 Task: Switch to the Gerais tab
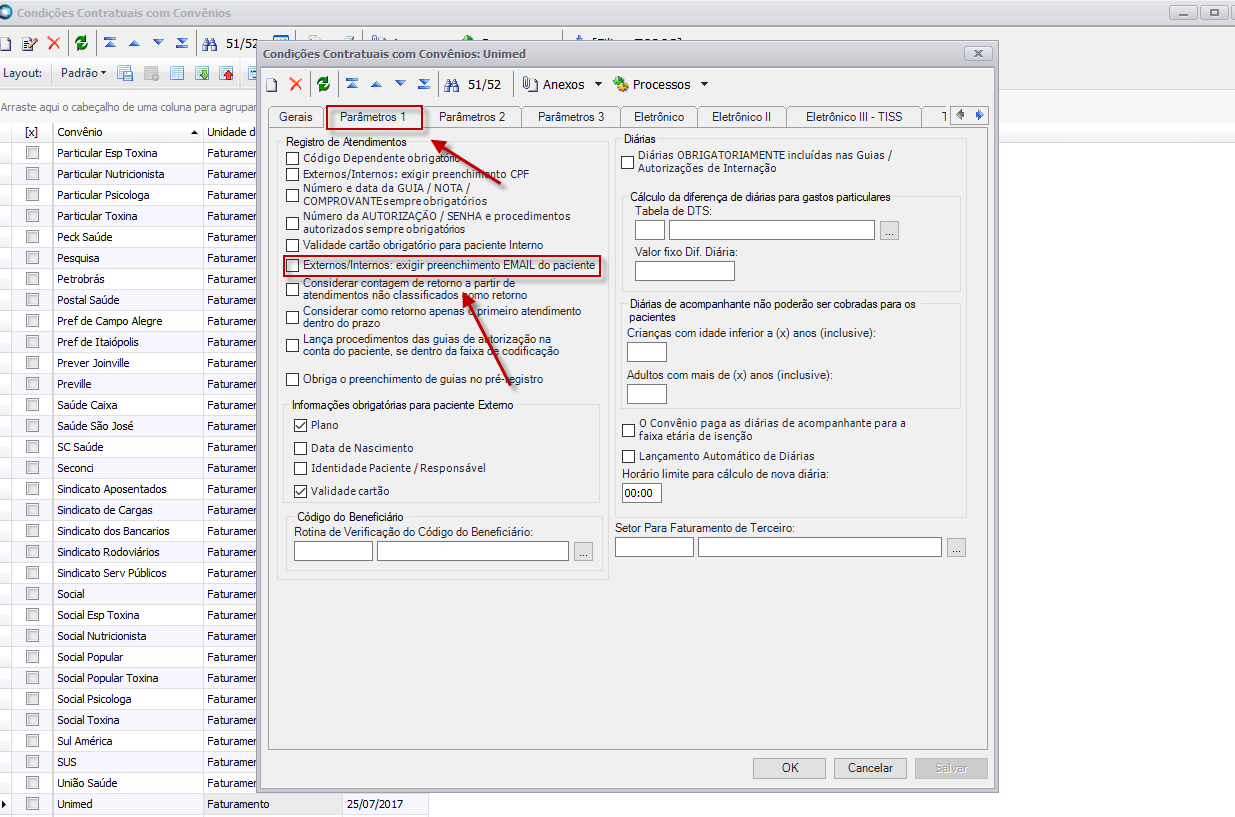[x=296, y=117]
